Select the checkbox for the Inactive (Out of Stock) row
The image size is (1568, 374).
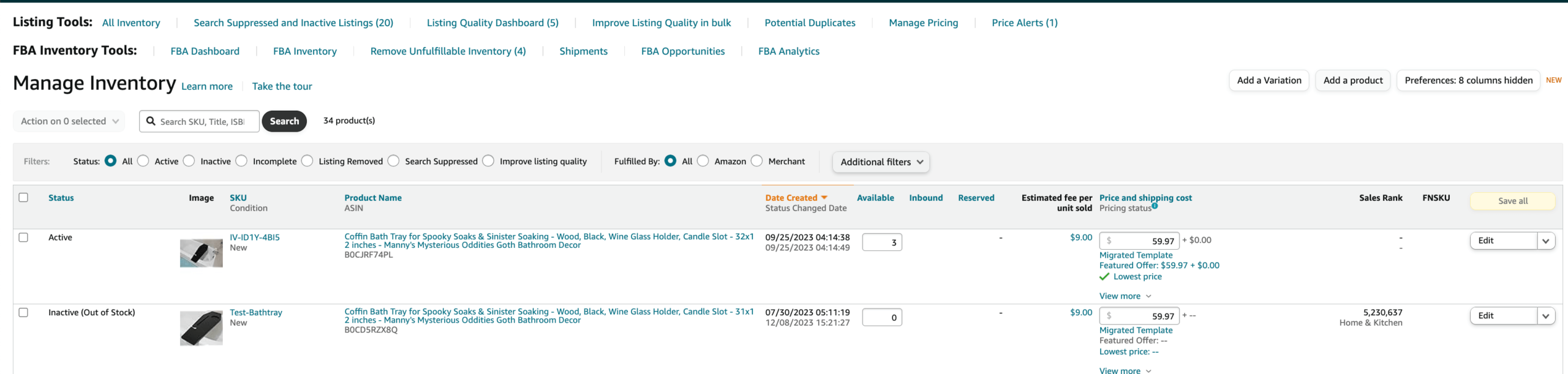[23, 312]
